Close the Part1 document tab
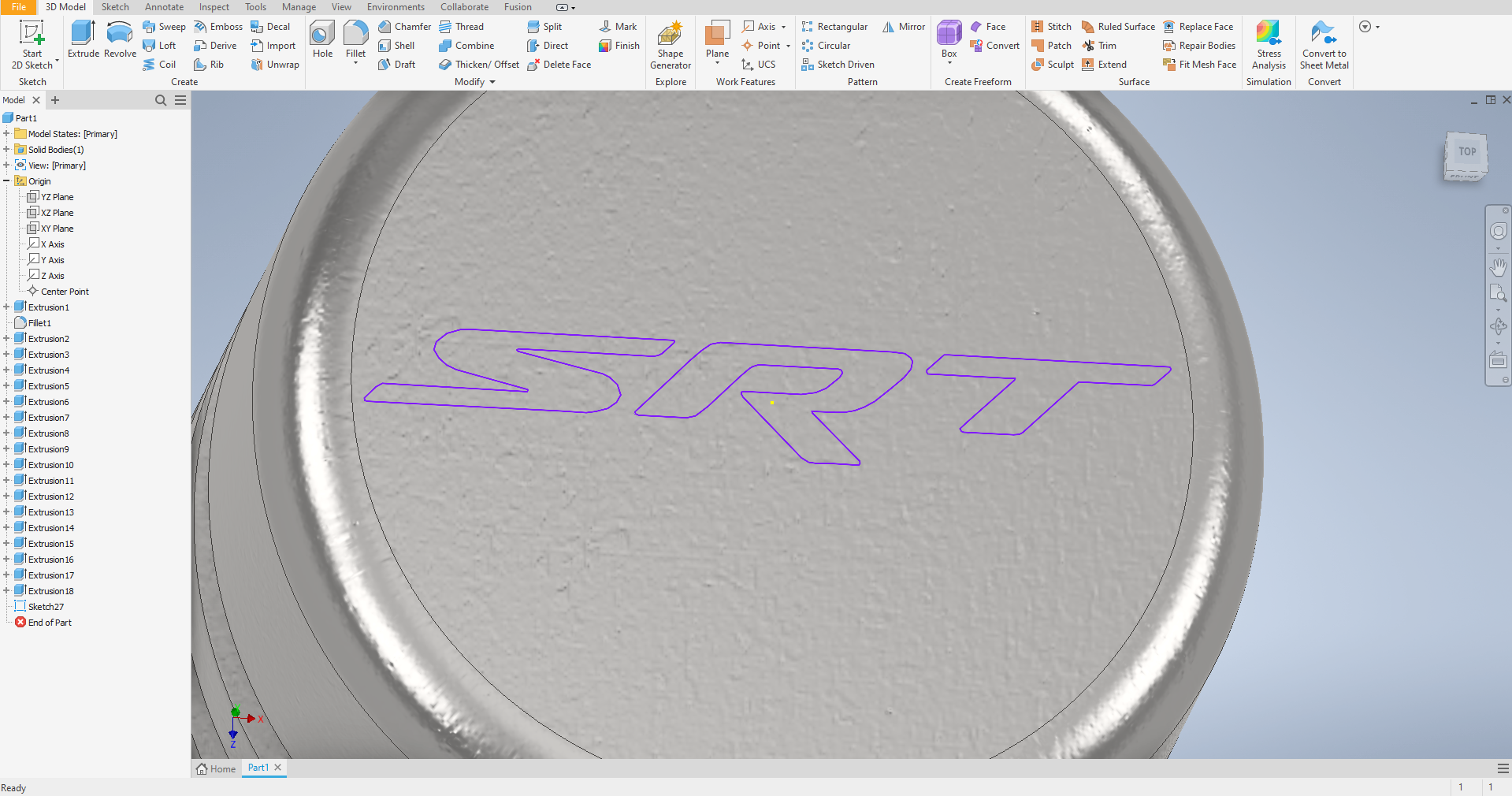 pos(277,768)
